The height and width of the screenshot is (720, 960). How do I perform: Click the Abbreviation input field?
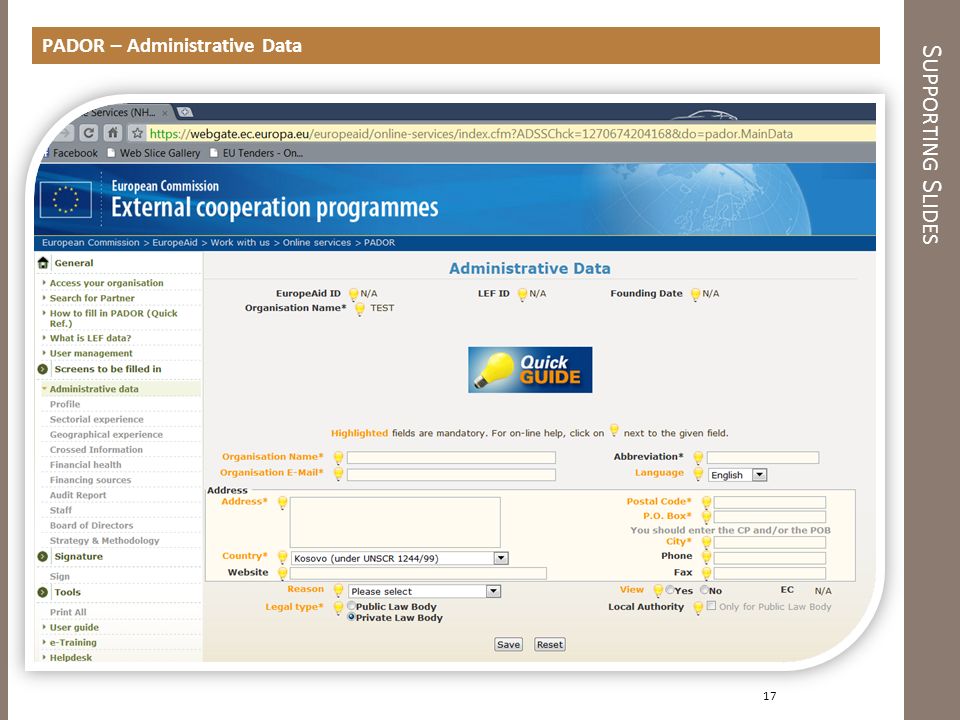763,458
